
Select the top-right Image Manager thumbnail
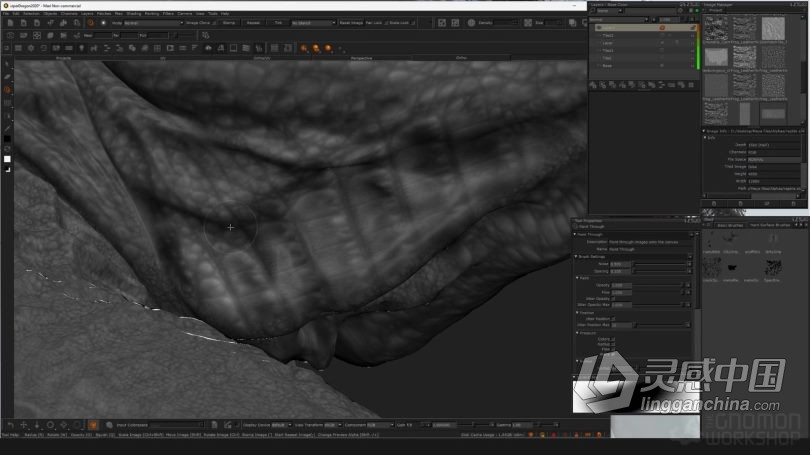(773, 28)
